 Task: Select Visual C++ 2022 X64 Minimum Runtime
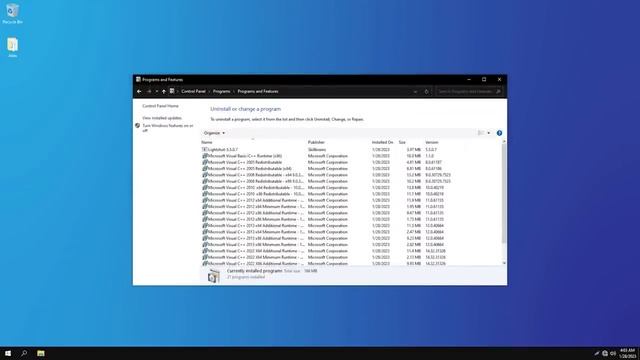256,257
